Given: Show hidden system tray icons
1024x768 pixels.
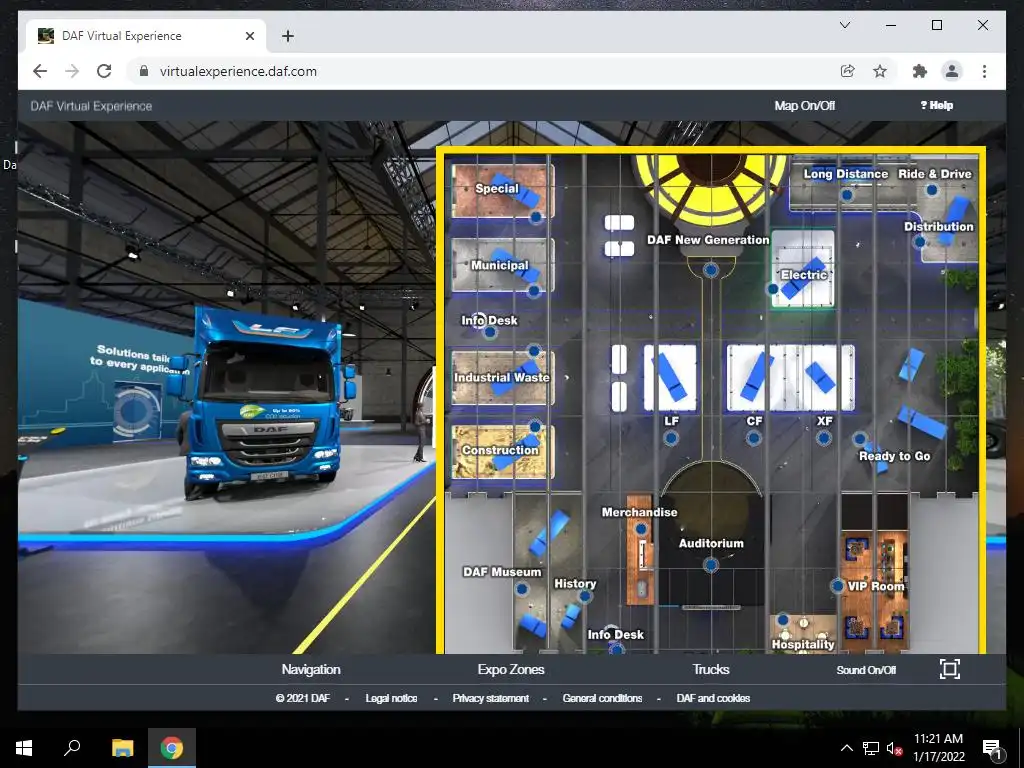Looking at the screenshot, I should coord(846,748).
